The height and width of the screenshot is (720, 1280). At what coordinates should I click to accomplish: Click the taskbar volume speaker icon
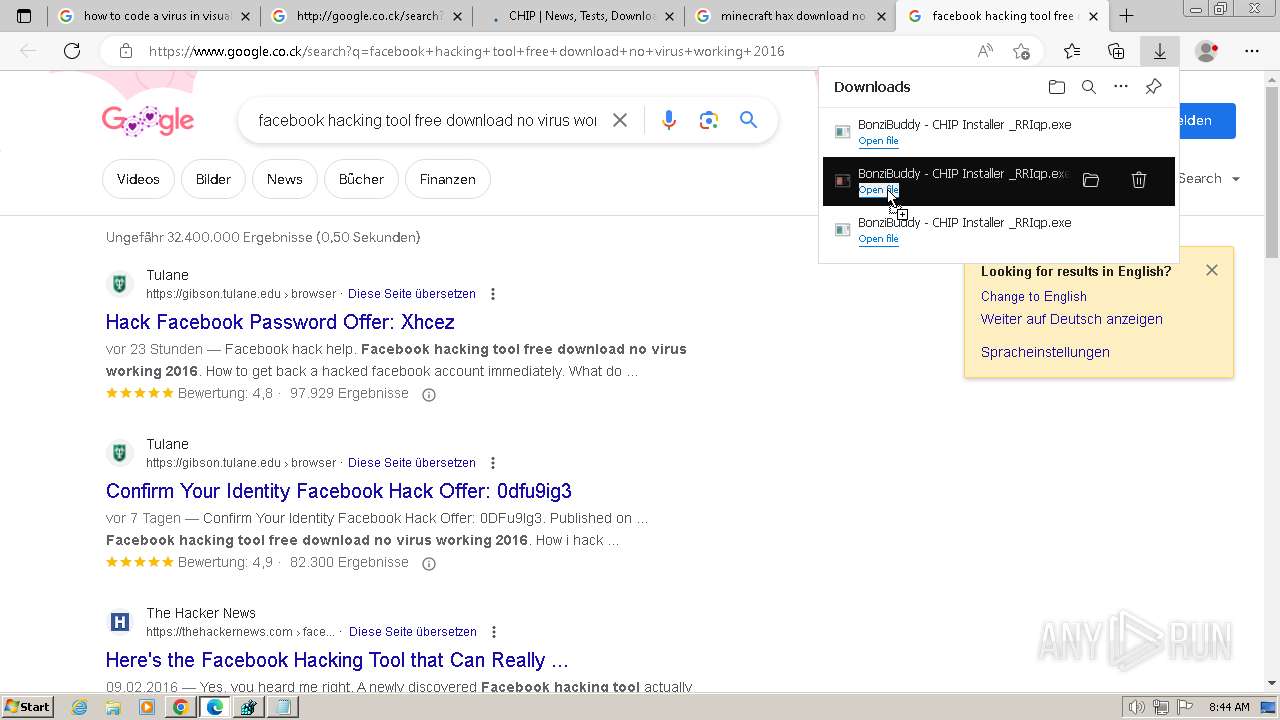[1137, 707]
